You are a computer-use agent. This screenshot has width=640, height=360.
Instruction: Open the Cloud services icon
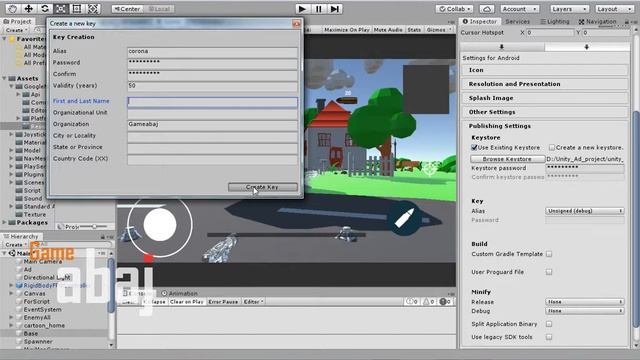[487, 9]
